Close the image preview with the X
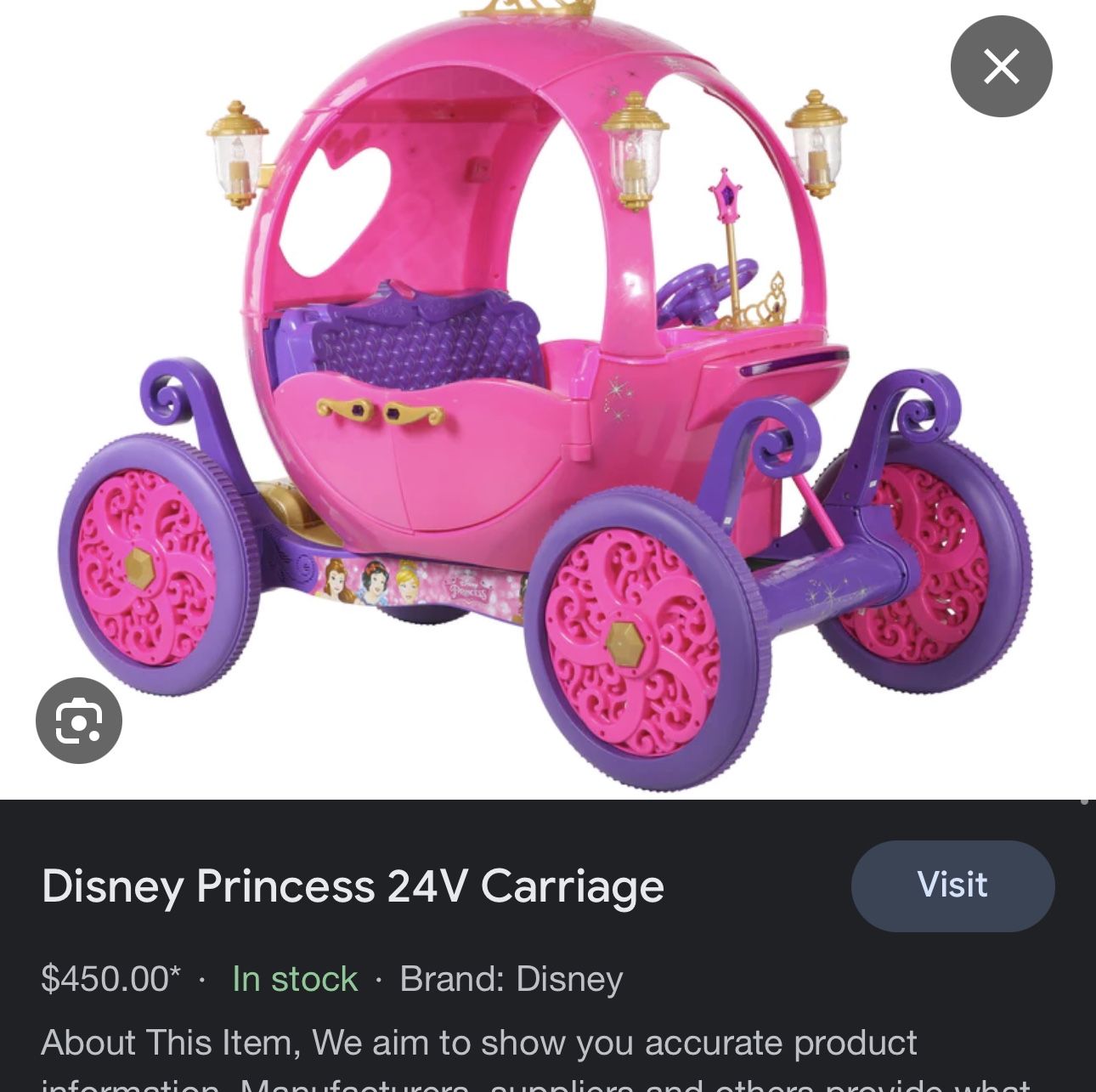Viewport: 1096px width, 1092px height. [1001, 66]
